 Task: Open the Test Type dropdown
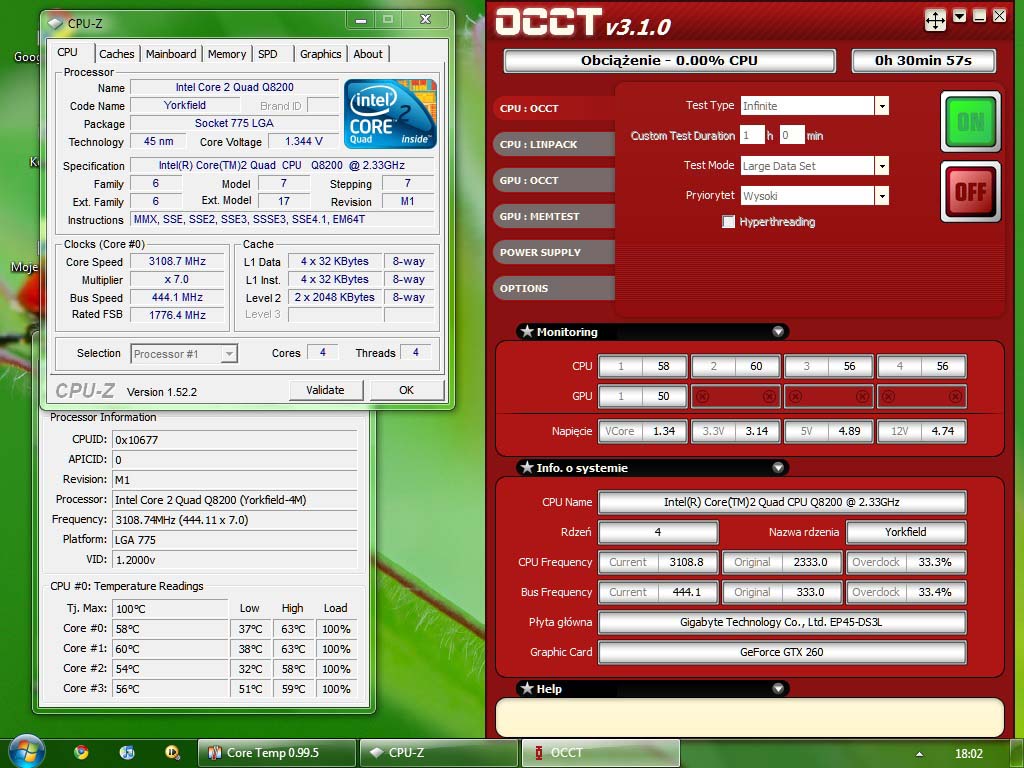(x=881, y=106)
